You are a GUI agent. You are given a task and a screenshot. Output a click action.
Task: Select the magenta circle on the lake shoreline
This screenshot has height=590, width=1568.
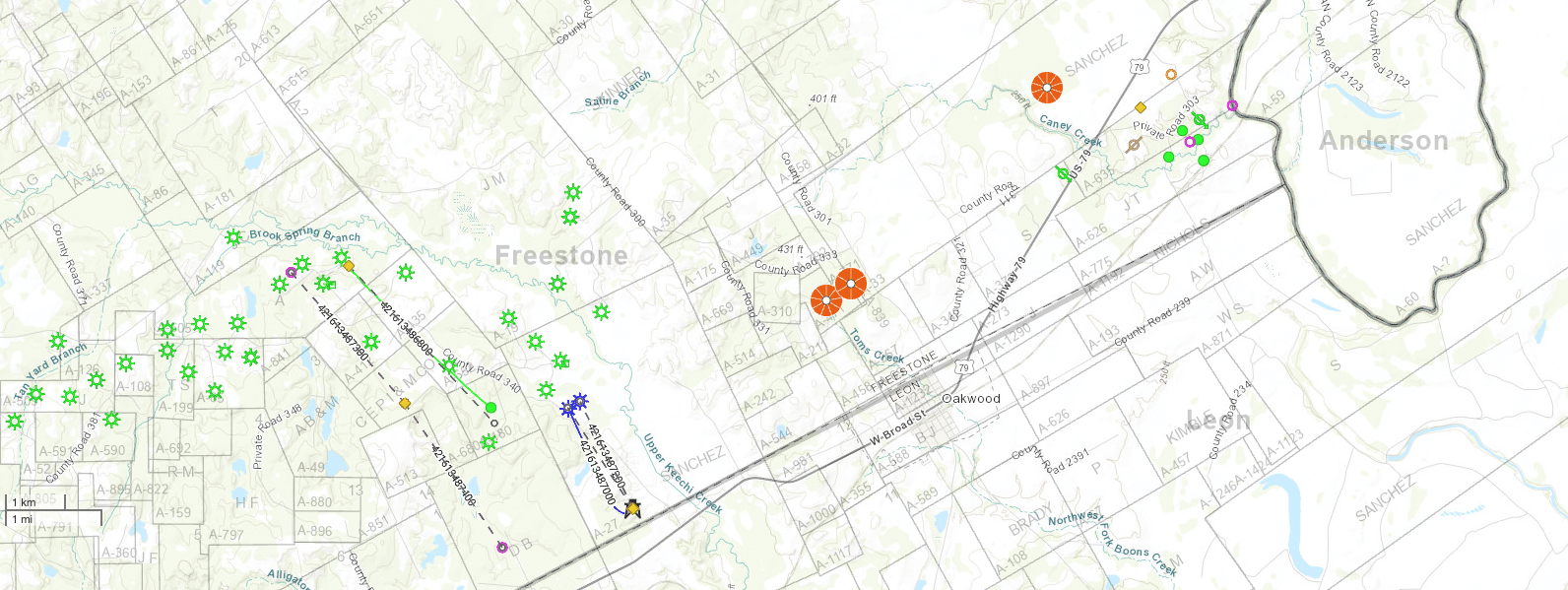point(1232,105)
